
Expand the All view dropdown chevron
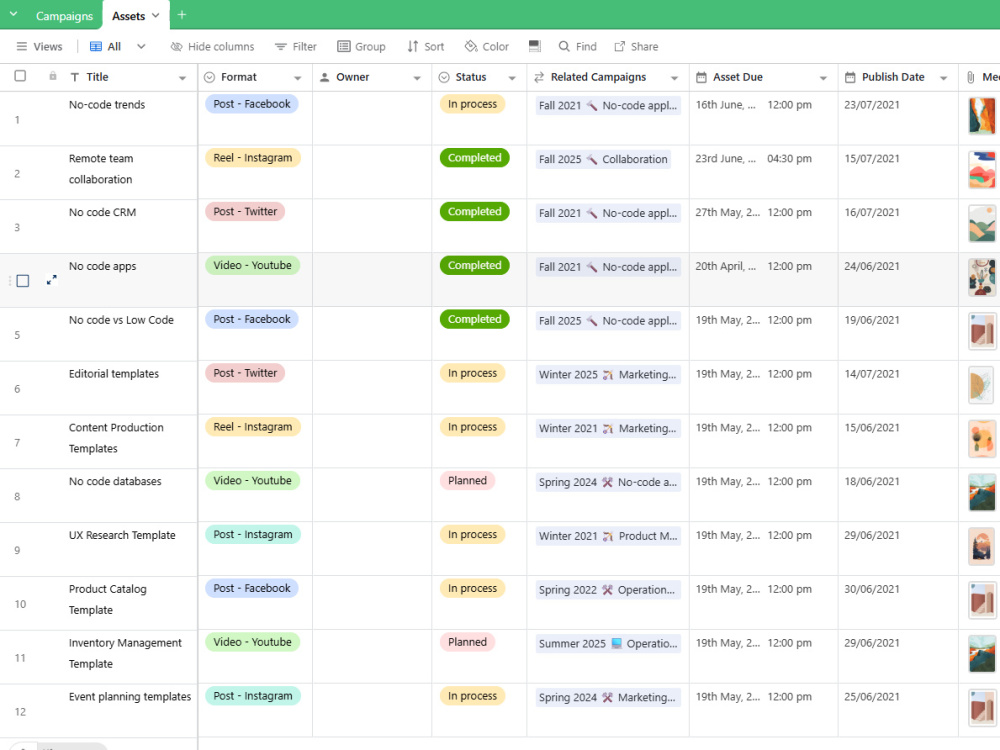pyautogui.click(x=141, y=47)
